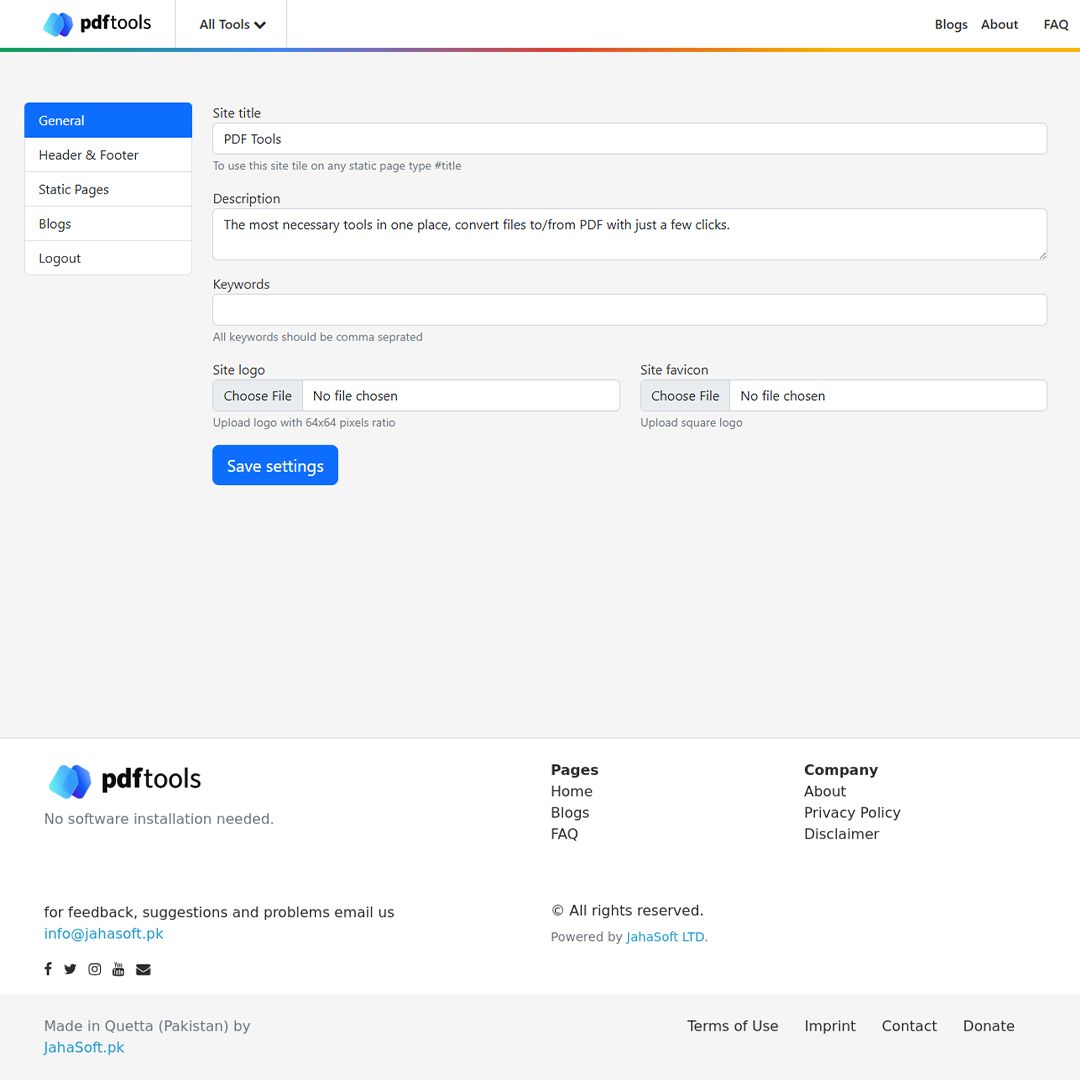This screenshot has width=1080, height=1080.
Task: Click Logout in the sidebar
Action: pos(108,258)
